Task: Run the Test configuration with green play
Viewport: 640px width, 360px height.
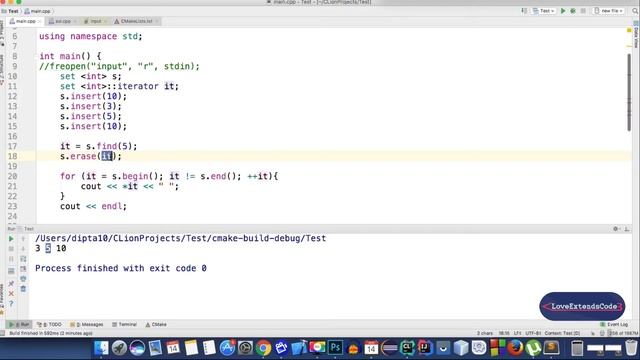Action: pos(563,11)
